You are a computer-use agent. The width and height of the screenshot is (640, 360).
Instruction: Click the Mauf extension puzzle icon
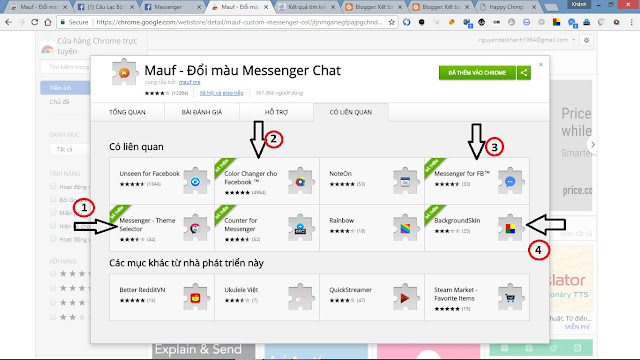(x=124, y=72)
